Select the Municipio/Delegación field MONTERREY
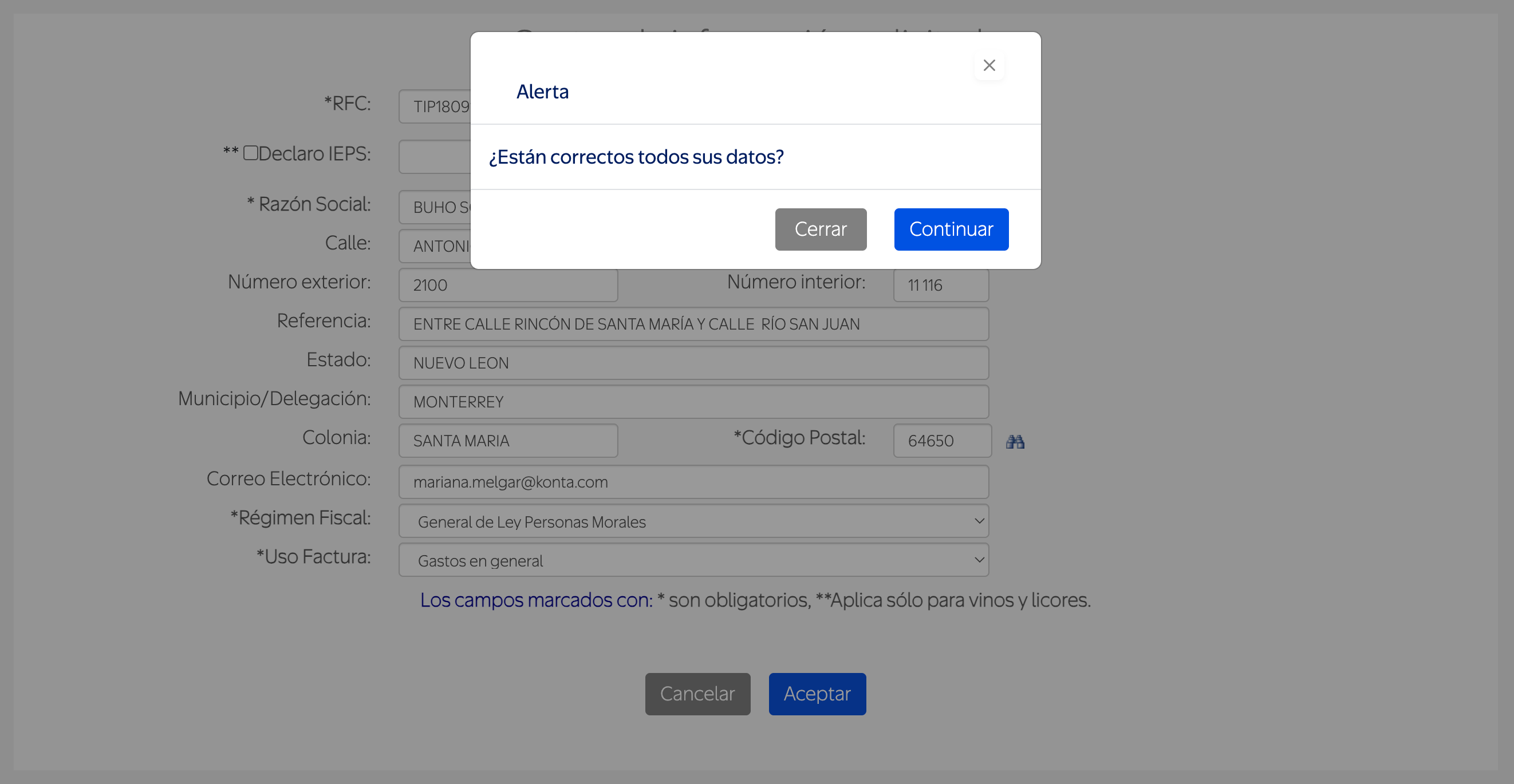The height and width of the screenshot is (784, 1514). click(693, 402)
